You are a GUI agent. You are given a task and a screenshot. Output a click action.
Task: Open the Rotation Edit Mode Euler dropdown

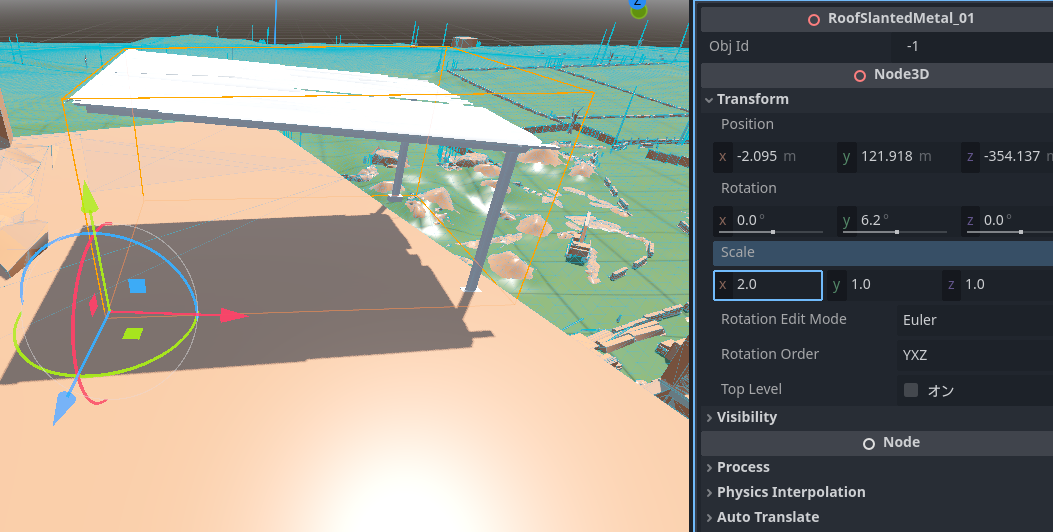click(x=970, y=320)
